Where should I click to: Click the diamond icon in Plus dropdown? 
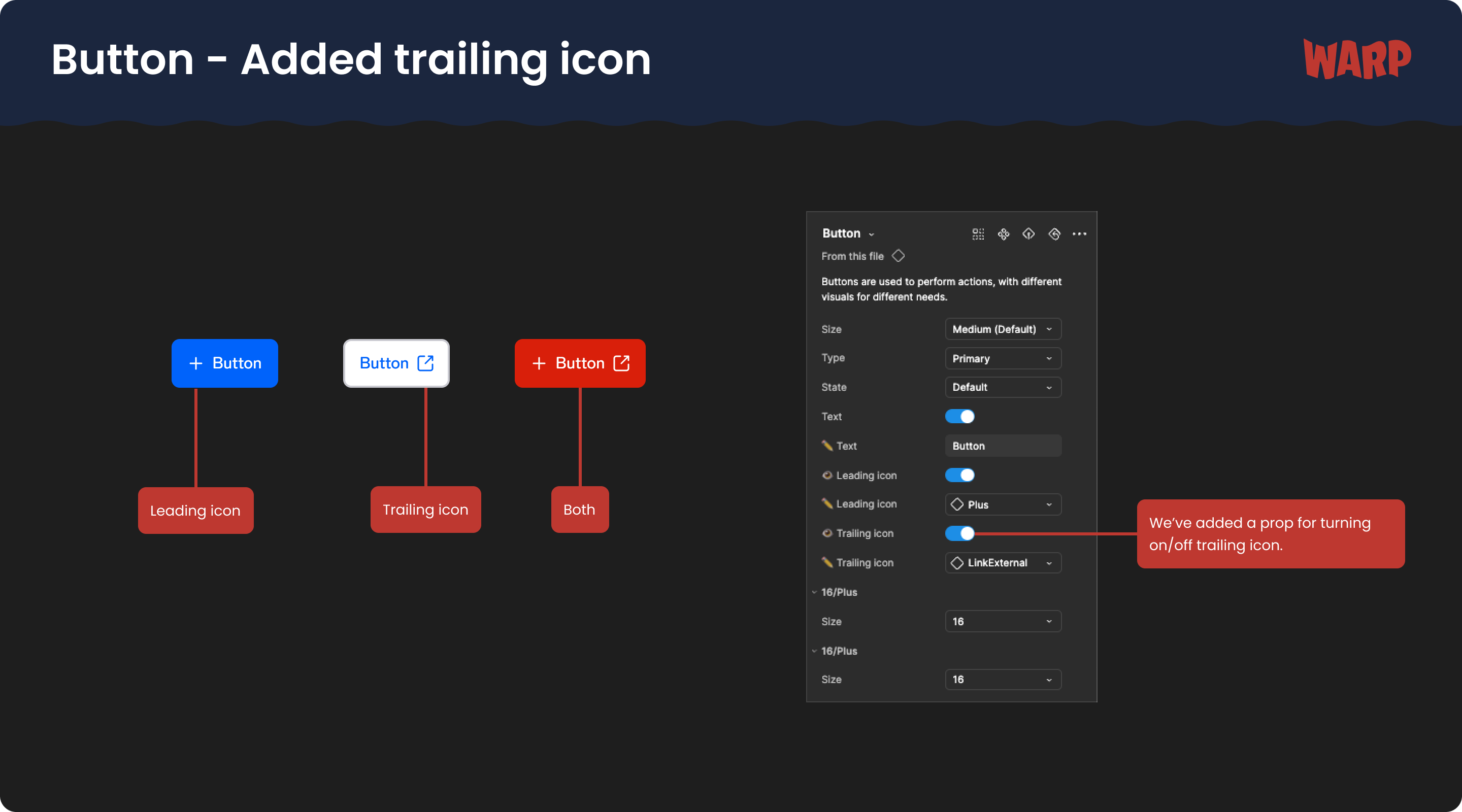[957, 504]
